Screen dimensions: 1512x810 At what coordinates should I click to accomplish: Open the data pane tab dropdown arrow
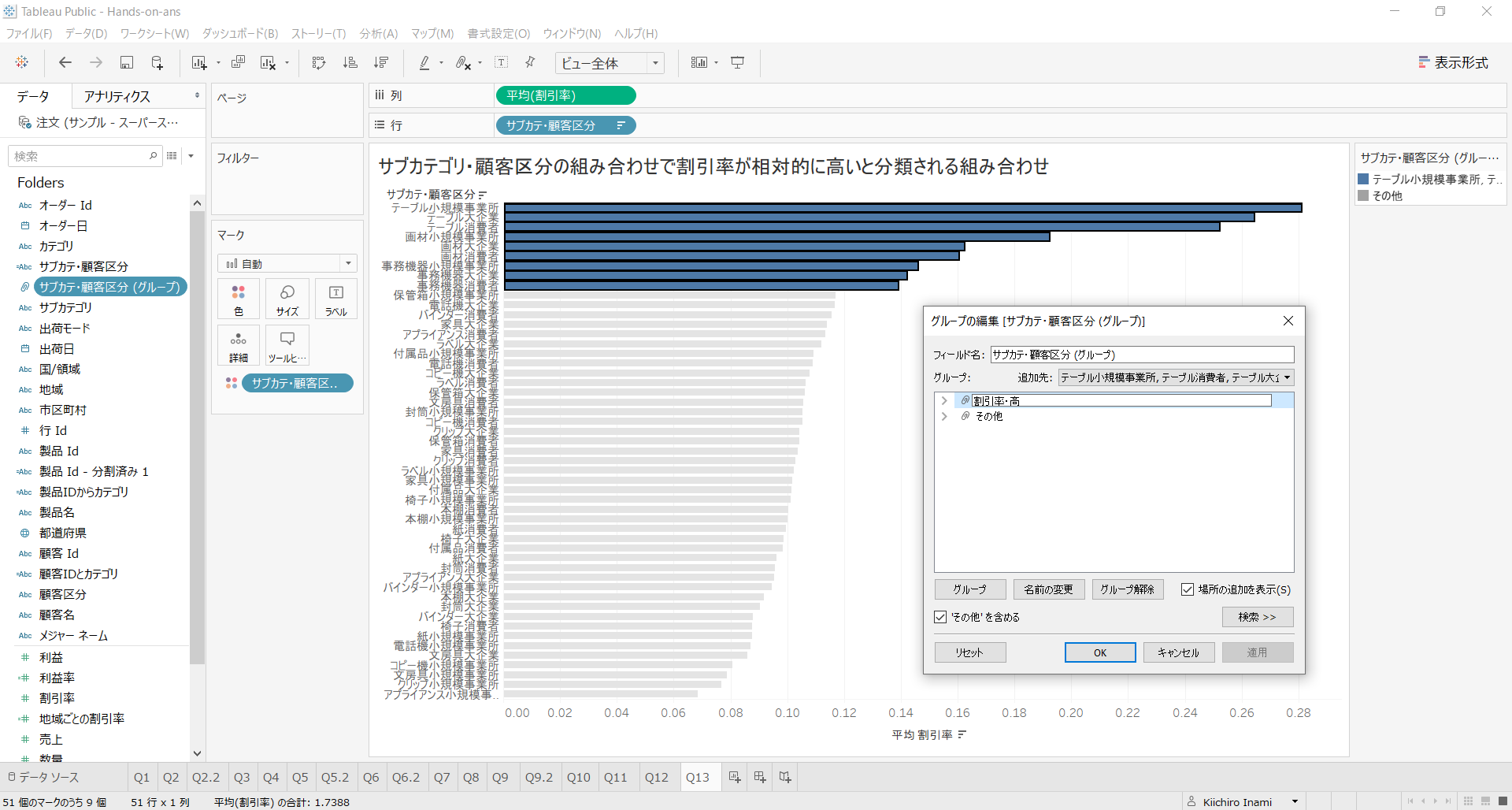click(197, 96)
